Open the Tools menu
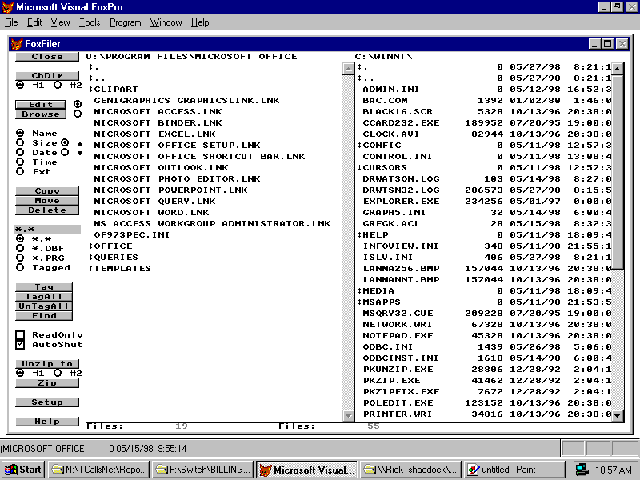The image size is (640, 480). (x=89, y=22)
